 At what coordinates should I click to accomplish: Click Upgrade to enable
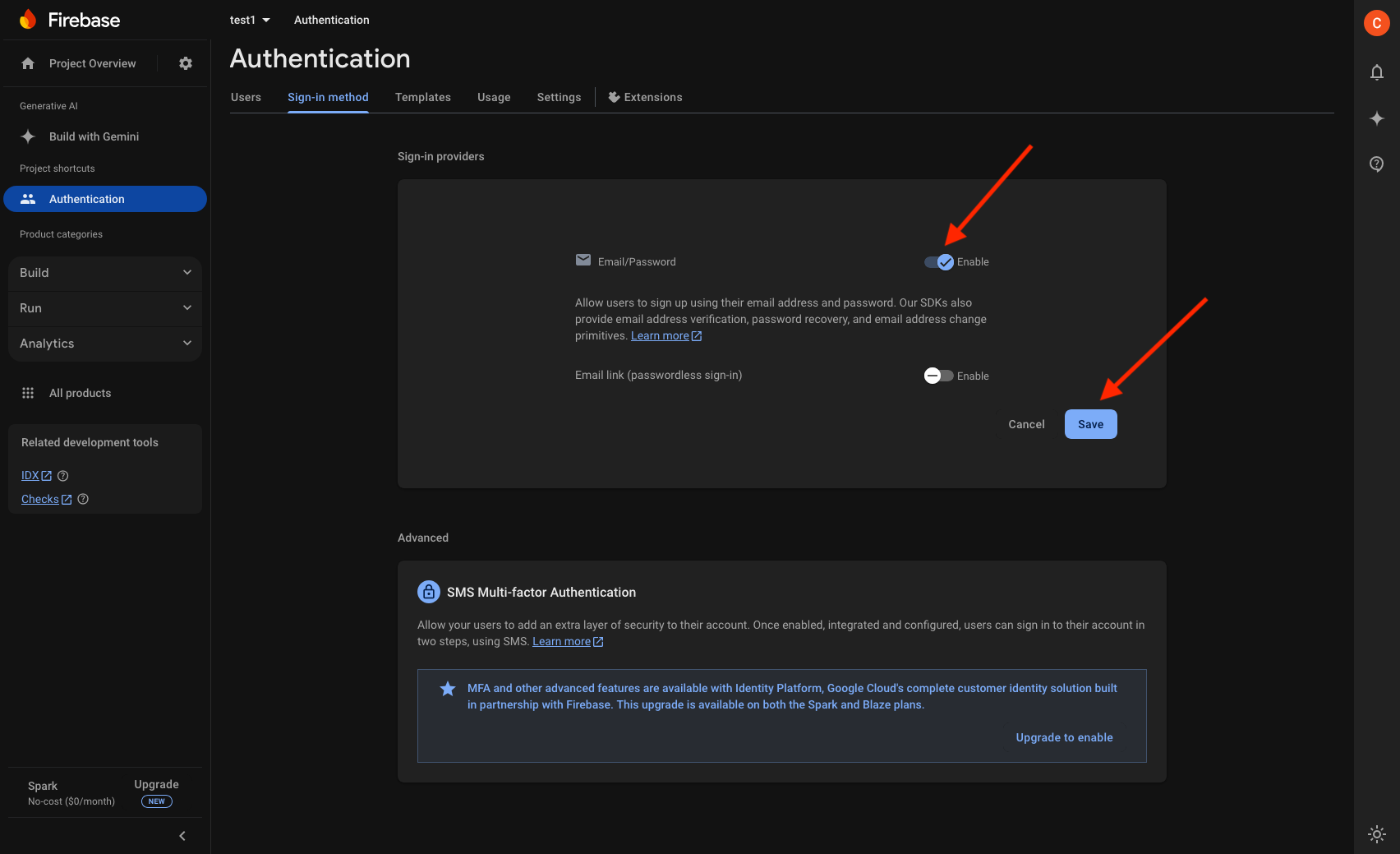(x=1064, y=737)
